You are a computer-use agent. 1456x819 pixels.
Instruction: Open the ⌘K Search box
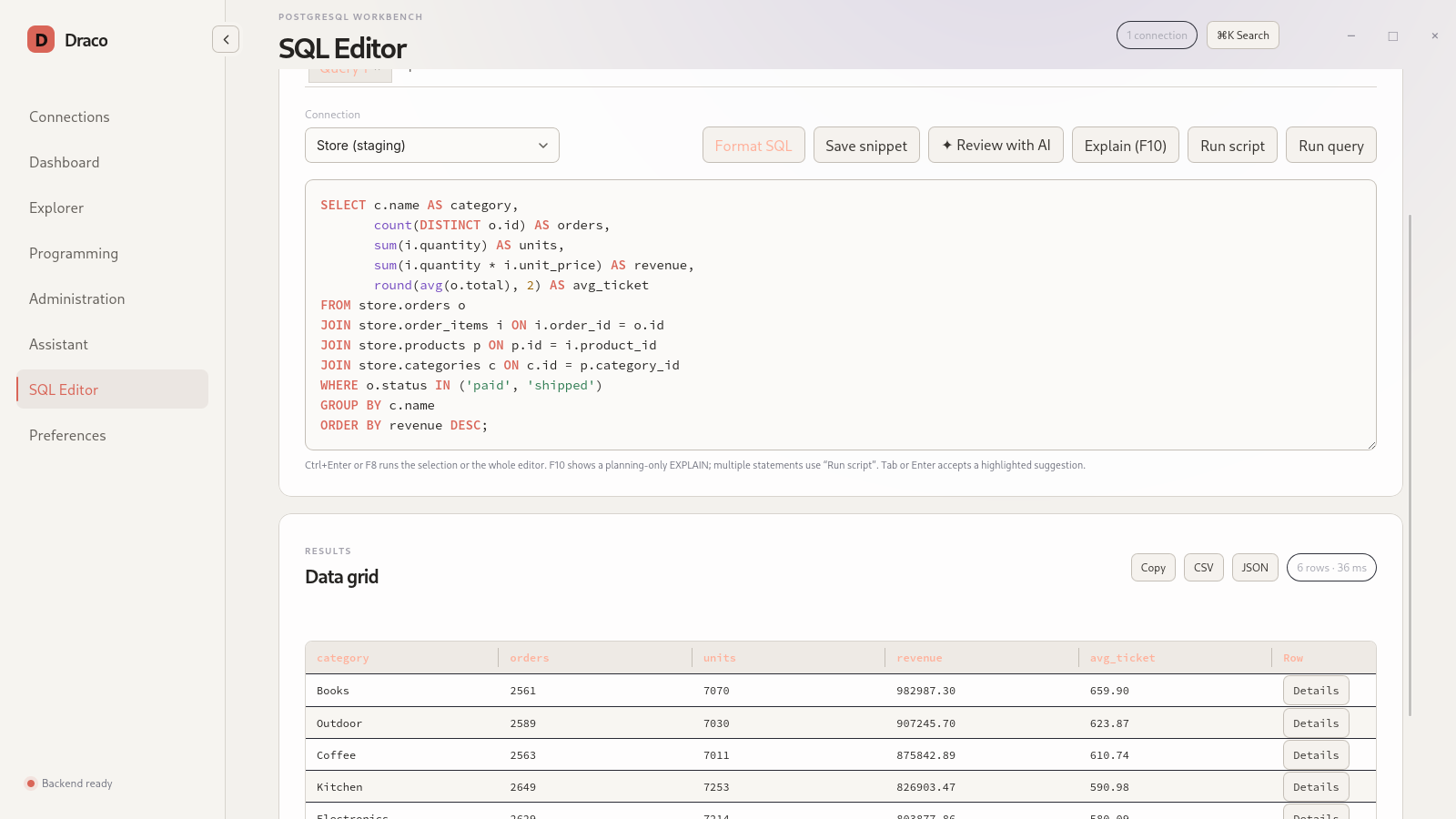pos(1243,35)
